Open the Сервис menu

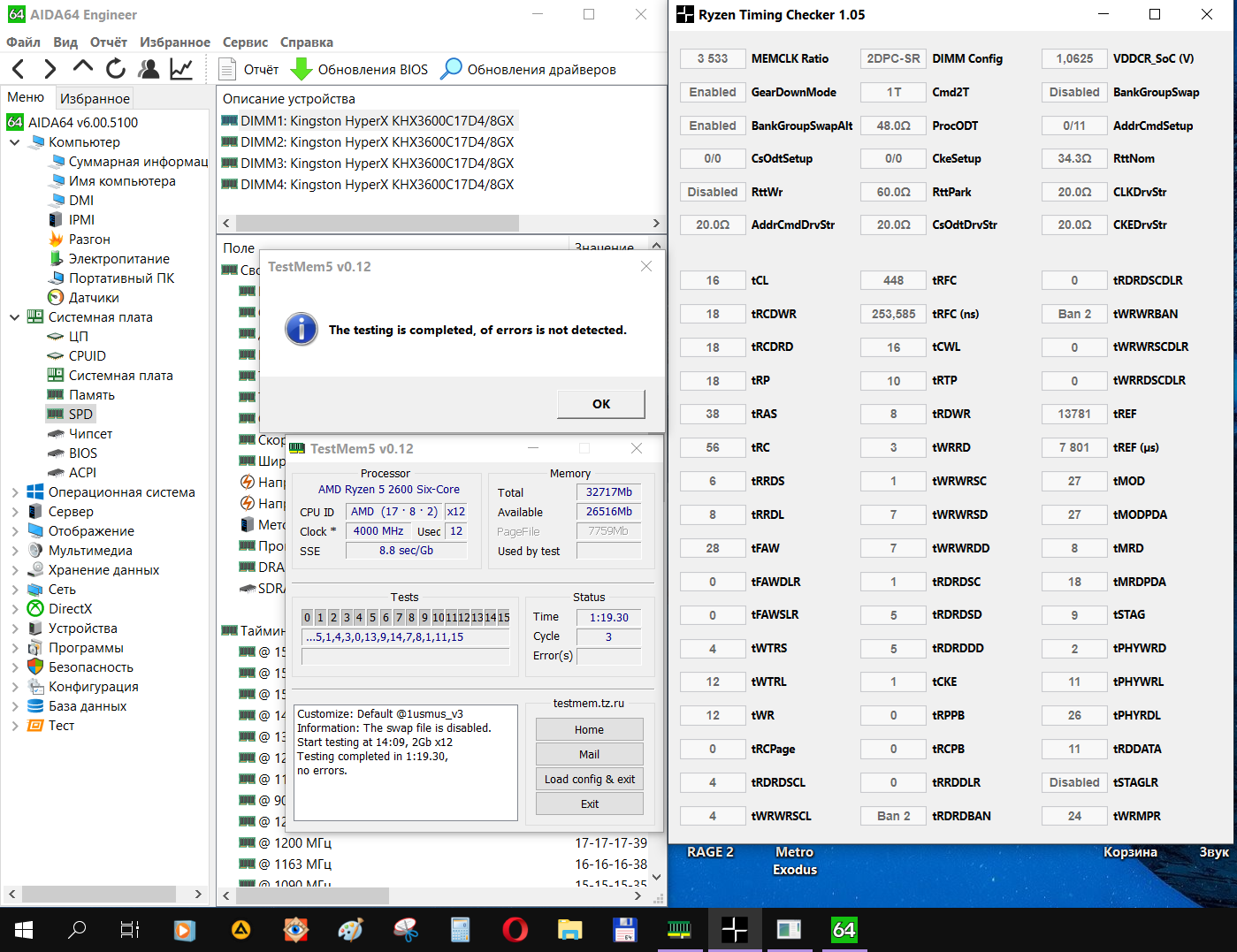pos(245,42)
